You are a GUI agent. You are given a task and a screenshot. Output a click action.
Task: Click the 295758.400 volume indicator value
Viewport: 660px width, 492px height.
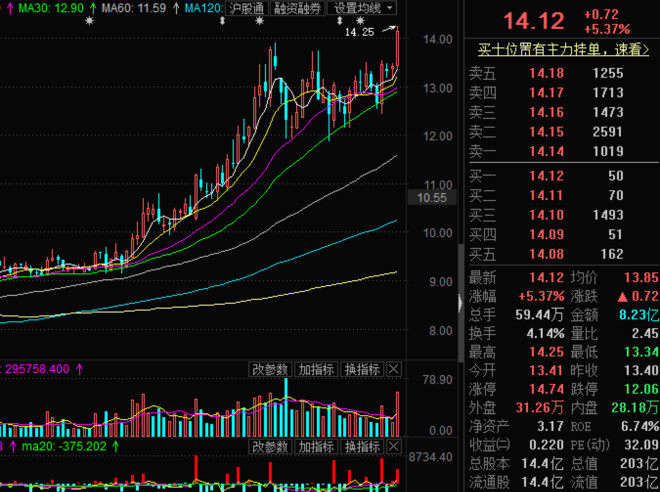coord(37,370)
